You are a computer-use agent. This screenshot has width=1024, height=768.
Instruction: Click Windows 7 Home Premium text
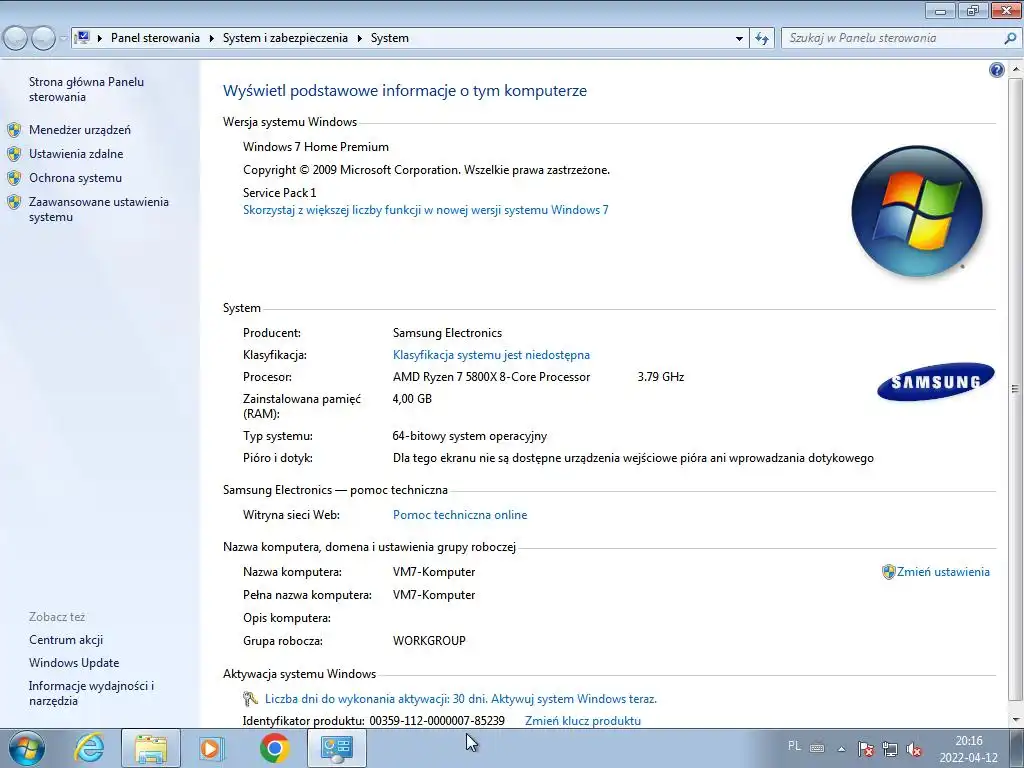coord(316,148)
